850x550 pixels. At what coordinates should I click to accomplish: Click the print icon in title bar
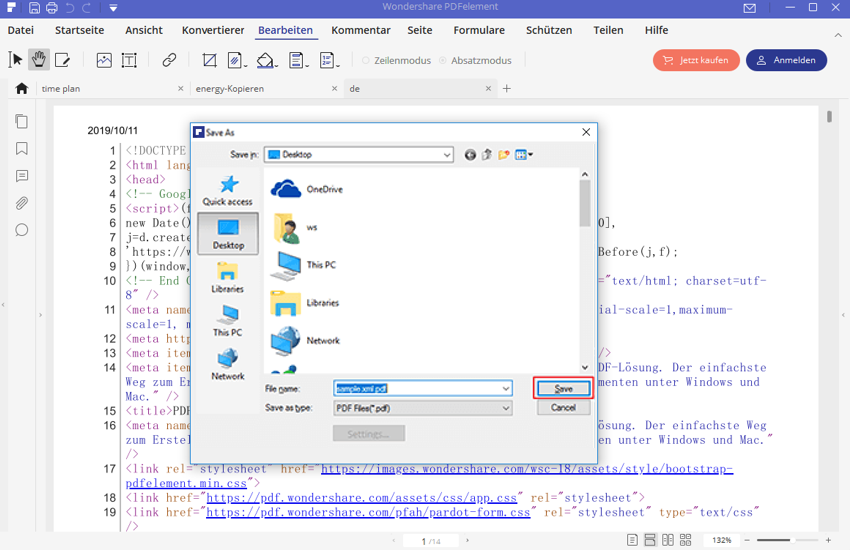click(52, 8)
